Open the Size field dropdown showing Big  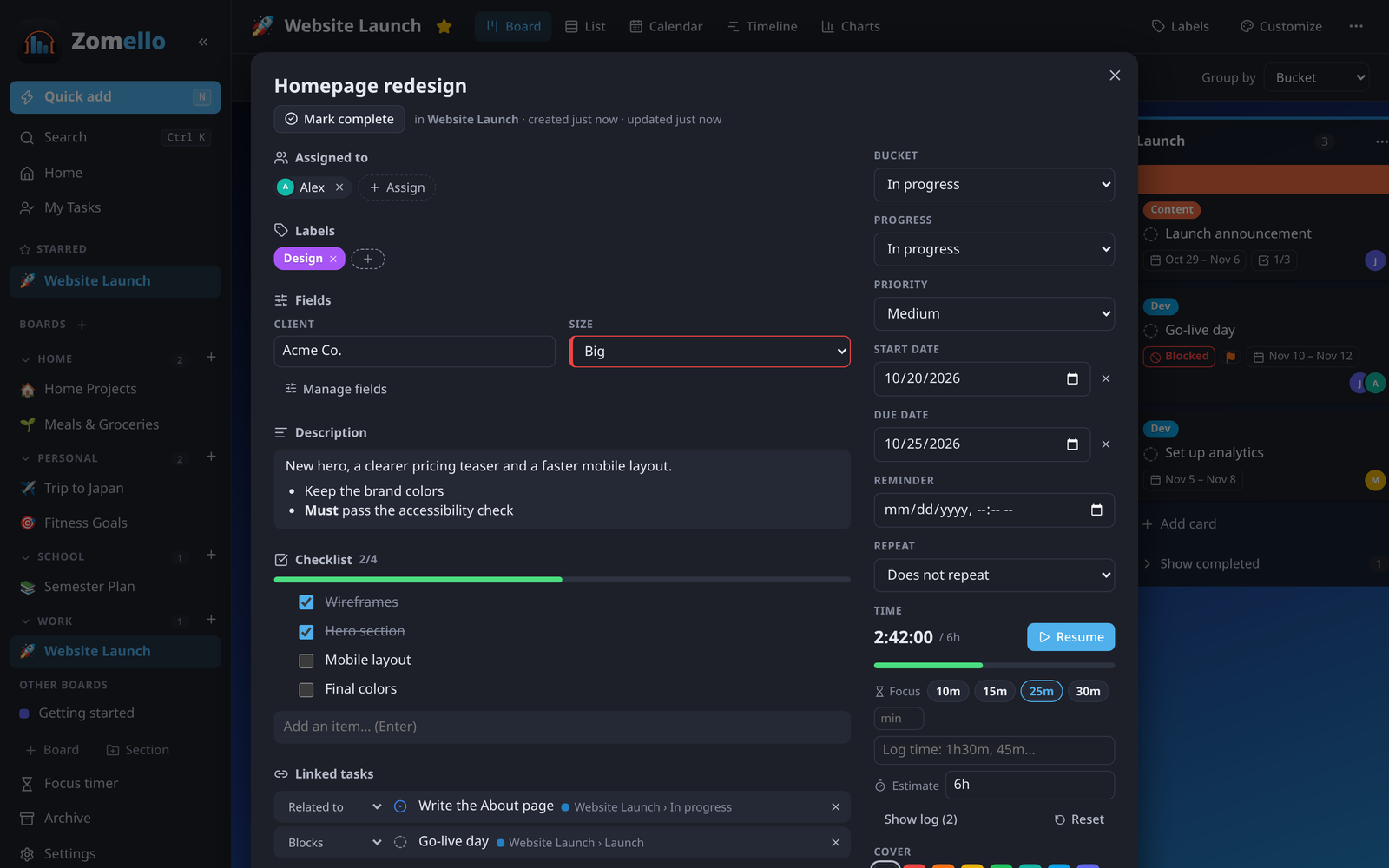coord(710,352)
